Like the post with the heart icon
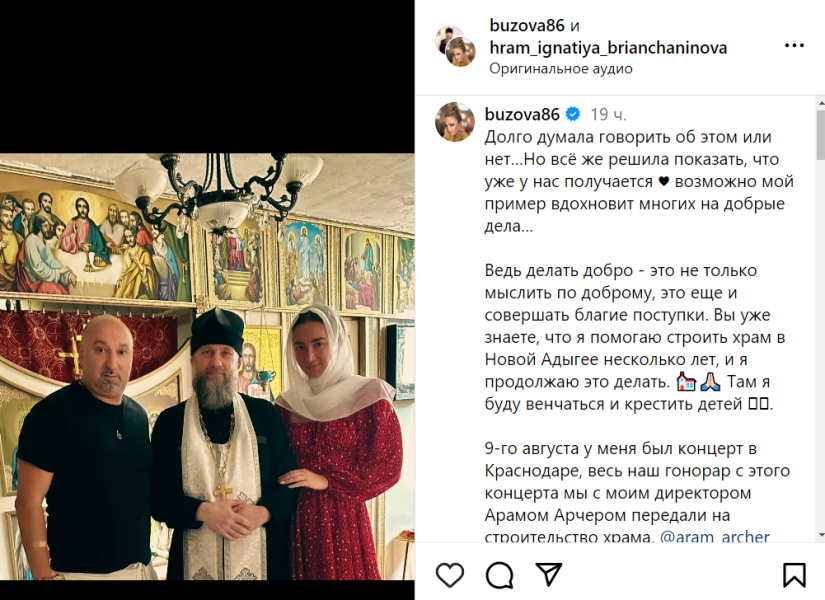This screenshot has width=825, height=600. tap(450, 575)
